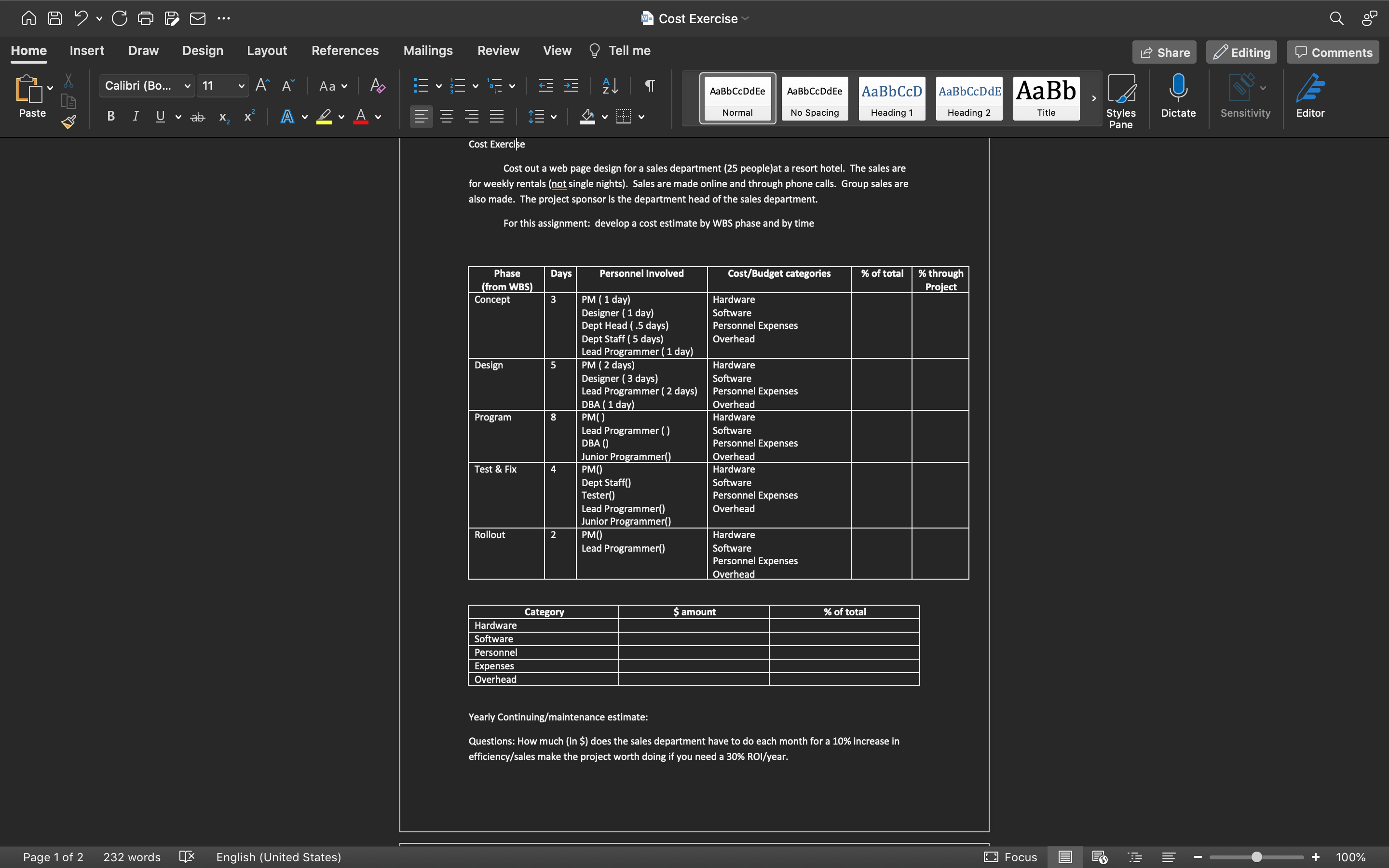This screenshot has height=868, width=1389.
Task: Open the Editor pen tool
Action: tap(1310, 95)
